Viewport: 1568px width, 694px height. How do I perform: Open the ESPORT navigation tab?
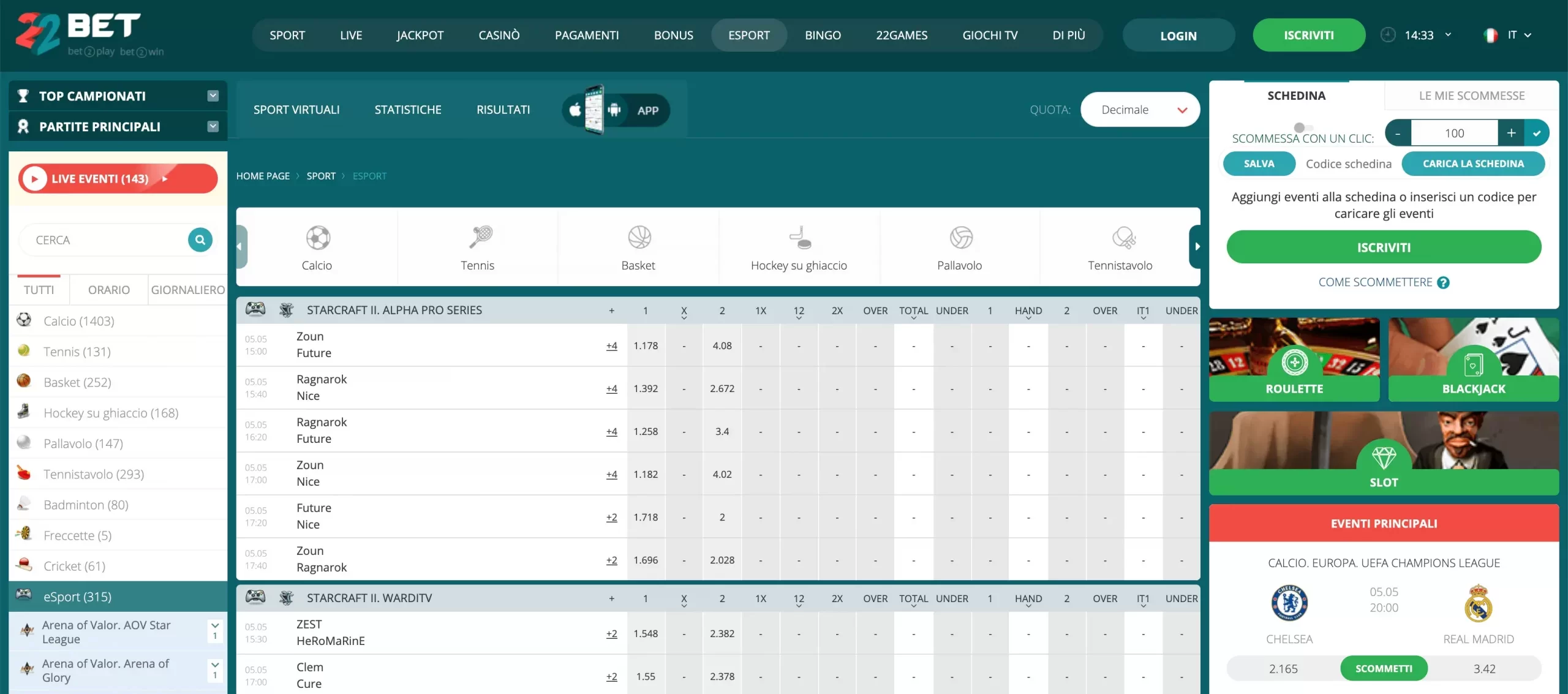pos(748,35)
